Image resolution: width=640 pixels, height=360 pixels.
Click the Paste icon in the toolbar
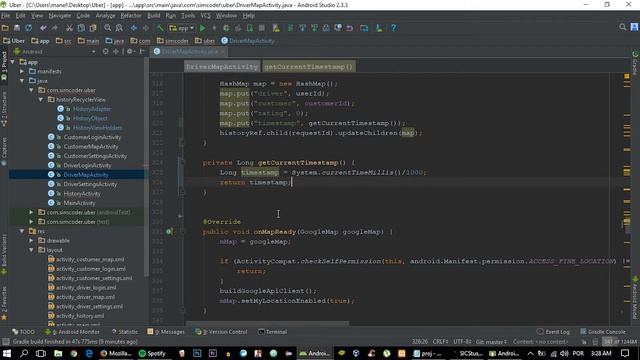[93, 28]
